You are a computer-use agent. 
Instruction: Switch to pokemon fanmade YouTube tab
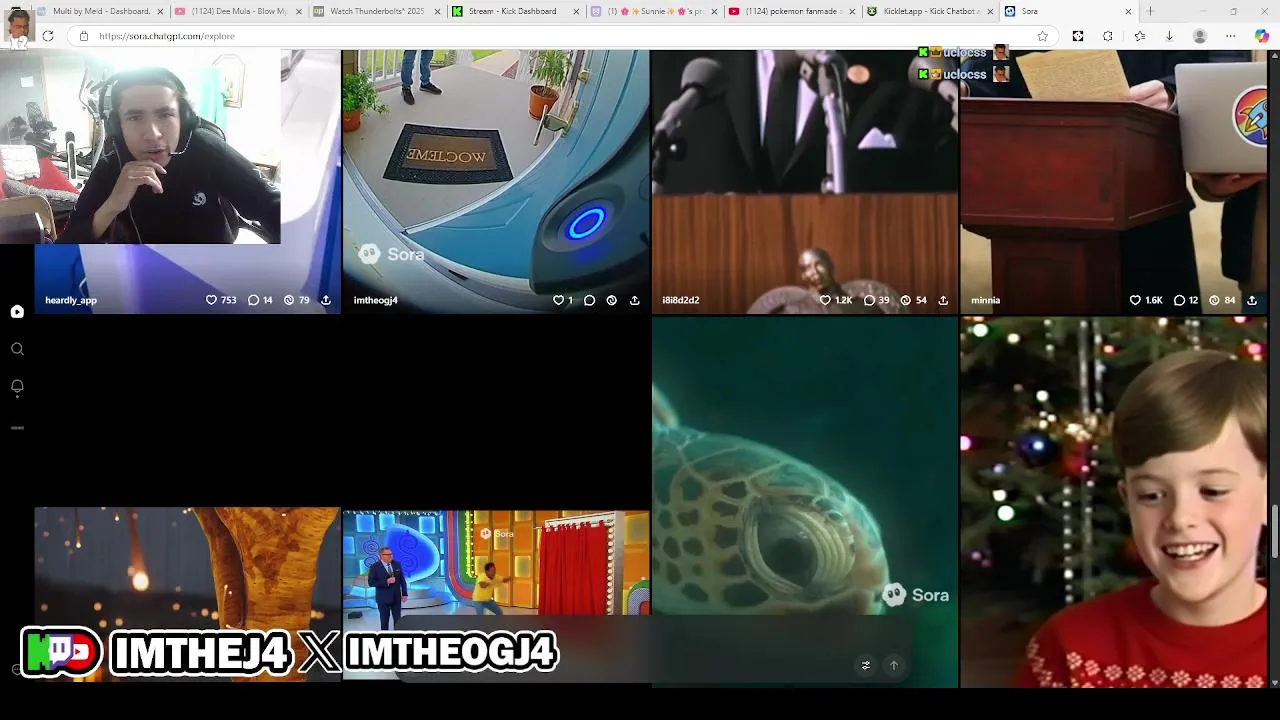point(792,11)
